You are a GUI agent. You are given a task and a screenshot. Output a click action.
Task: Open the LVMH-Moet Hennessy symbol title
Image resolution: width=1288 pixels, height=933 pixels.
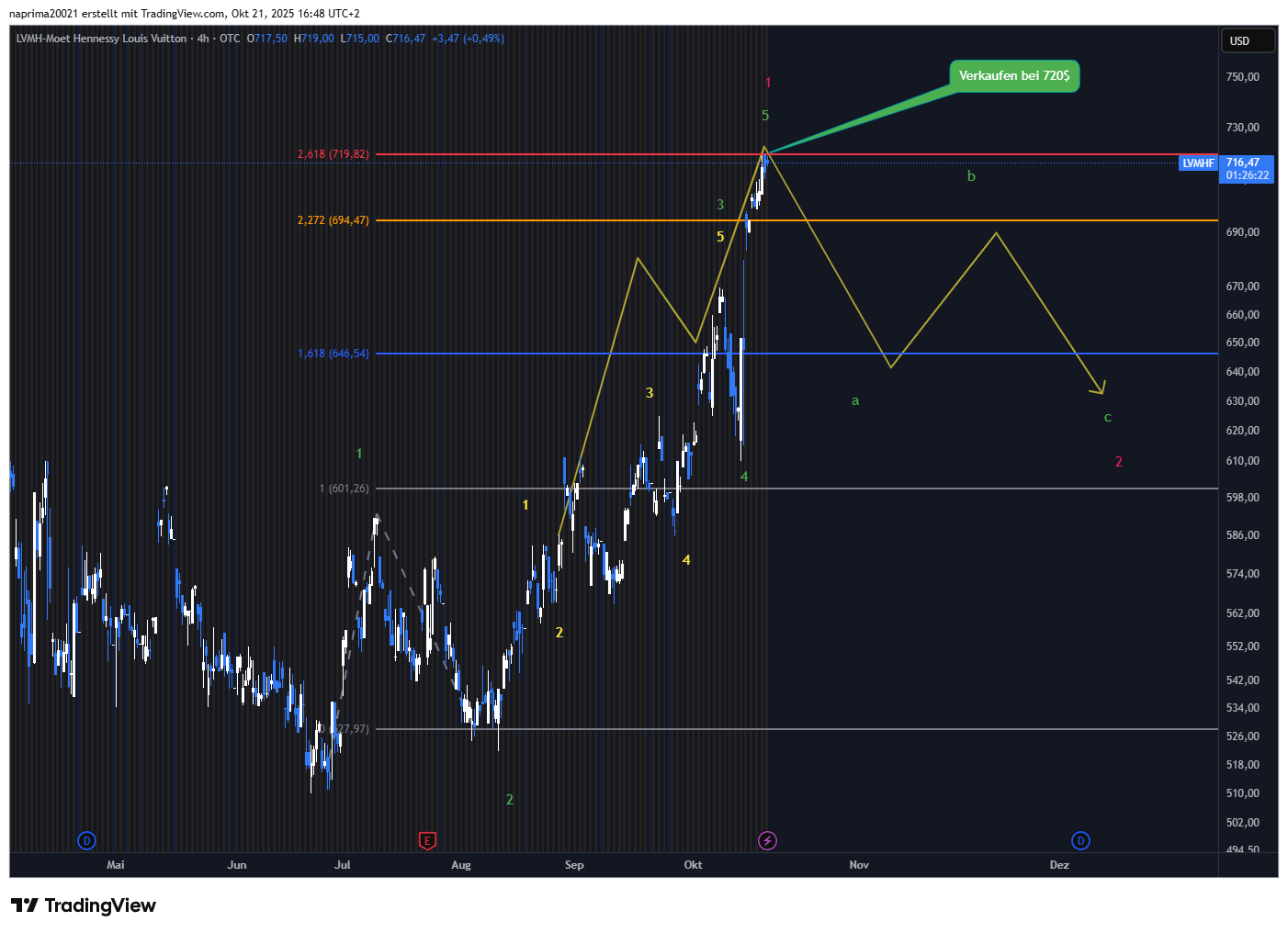tap(101, 39)
